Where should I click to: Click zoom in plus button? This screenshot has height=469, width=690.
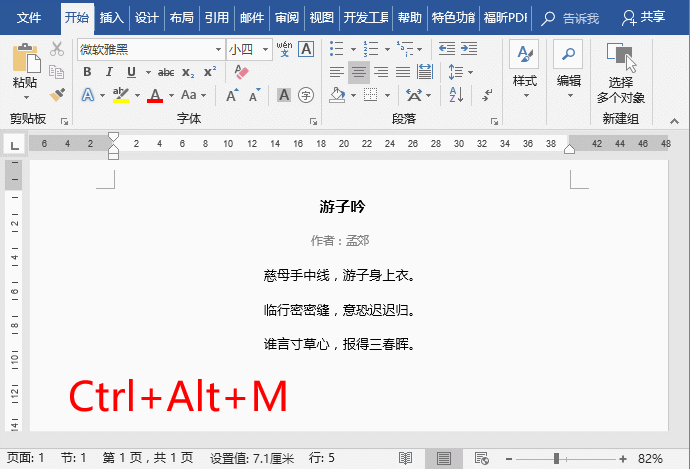pos(623,459)
